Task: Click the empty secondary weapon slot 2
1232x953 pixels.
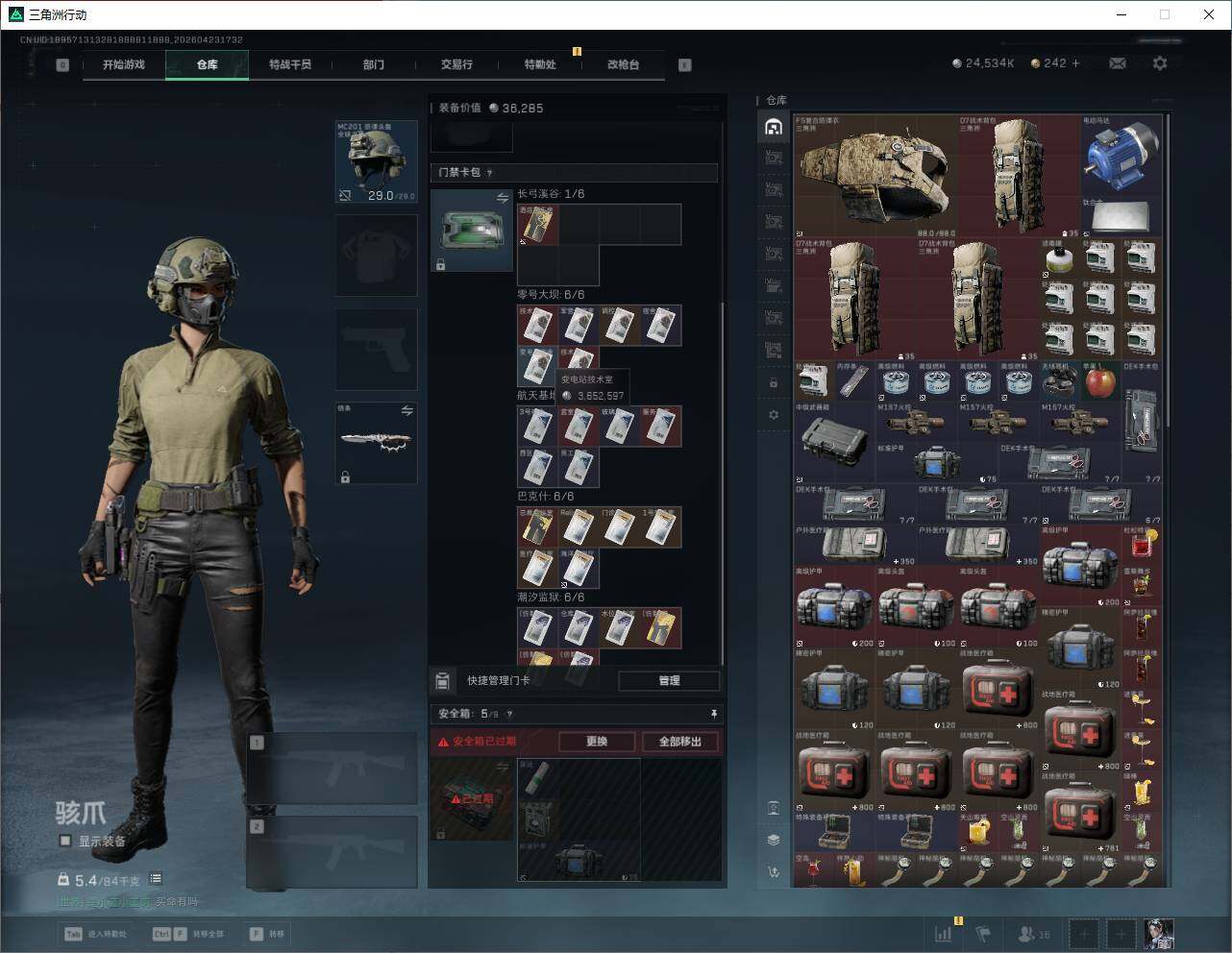Action: click(x=332, y=852)
